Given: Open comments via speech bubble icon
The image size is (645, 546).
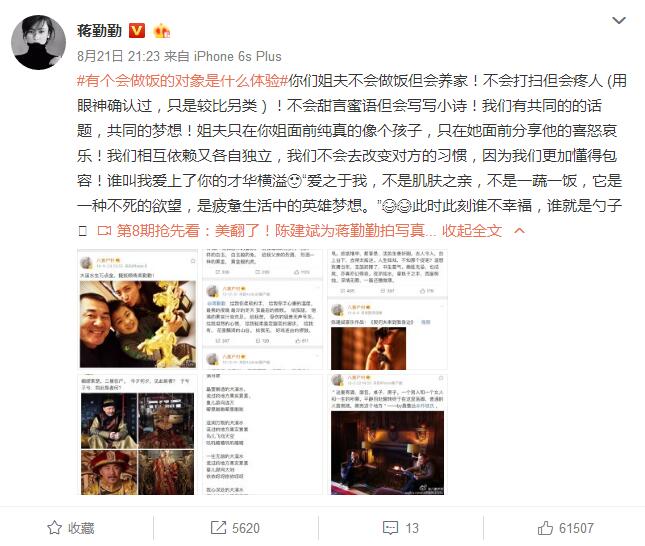Looking at the screenshot, I should point(390,528).
